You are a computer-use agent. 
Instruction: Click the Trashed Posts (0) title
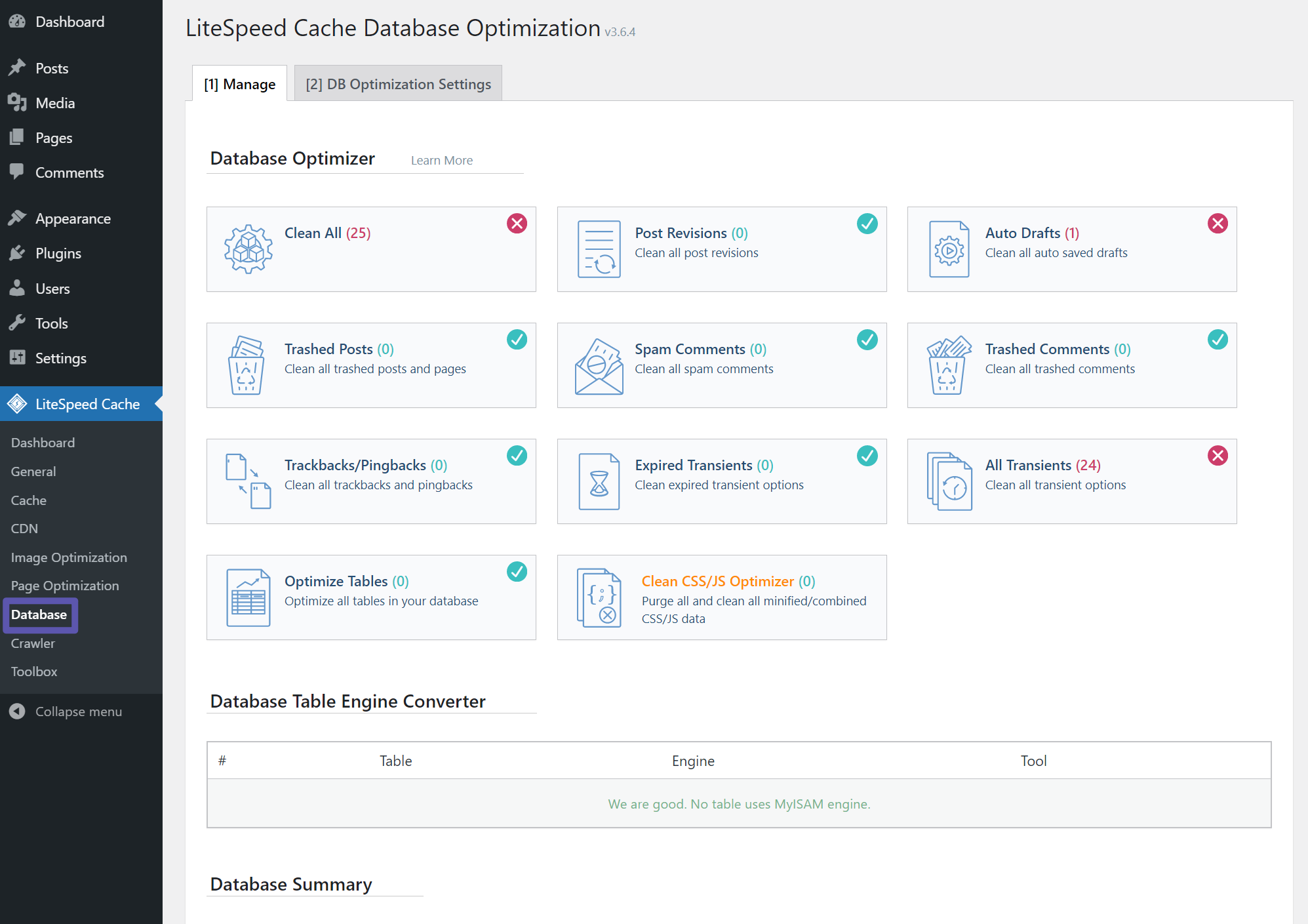(x=339, y=349)
